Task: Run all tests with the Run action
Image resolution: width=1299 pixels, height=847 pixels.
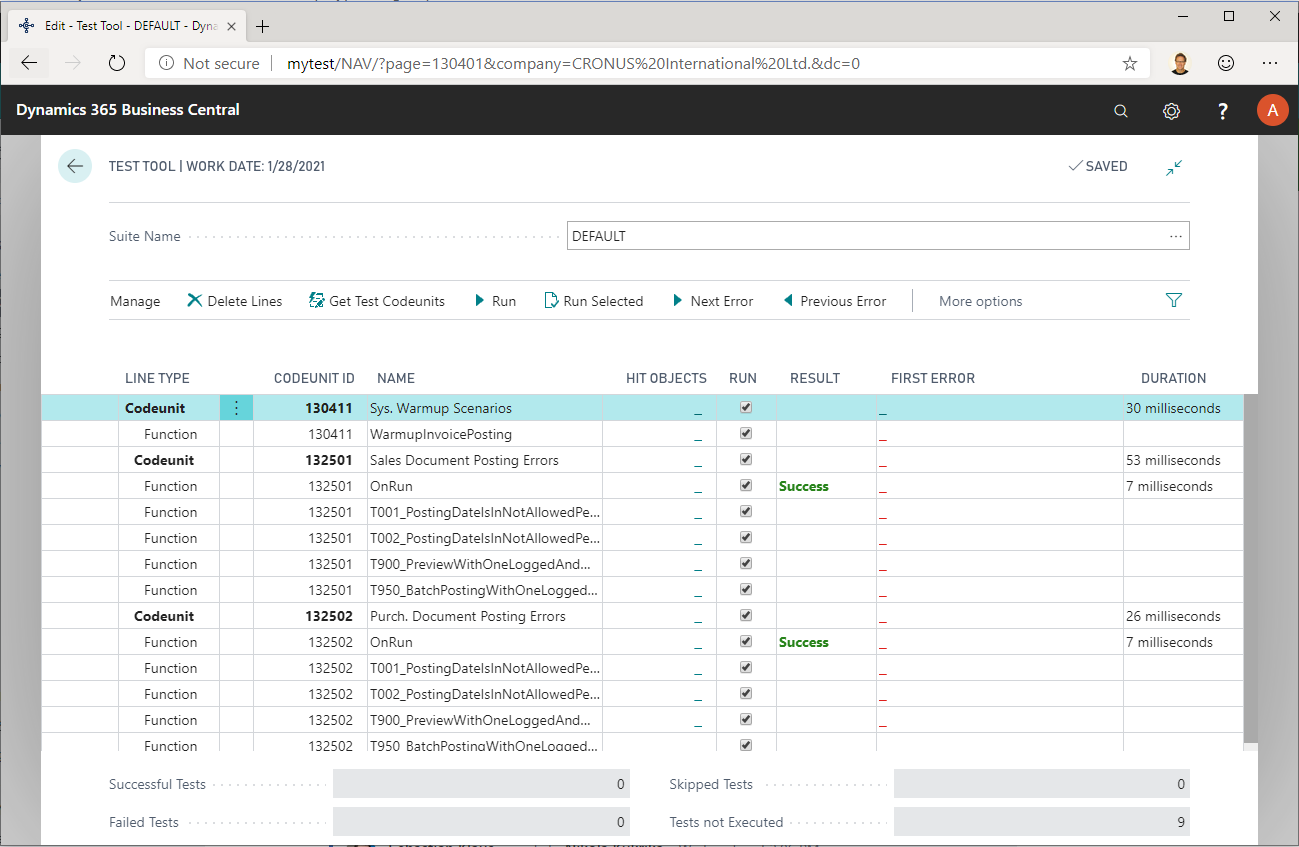Action: [x=495, y=301]
